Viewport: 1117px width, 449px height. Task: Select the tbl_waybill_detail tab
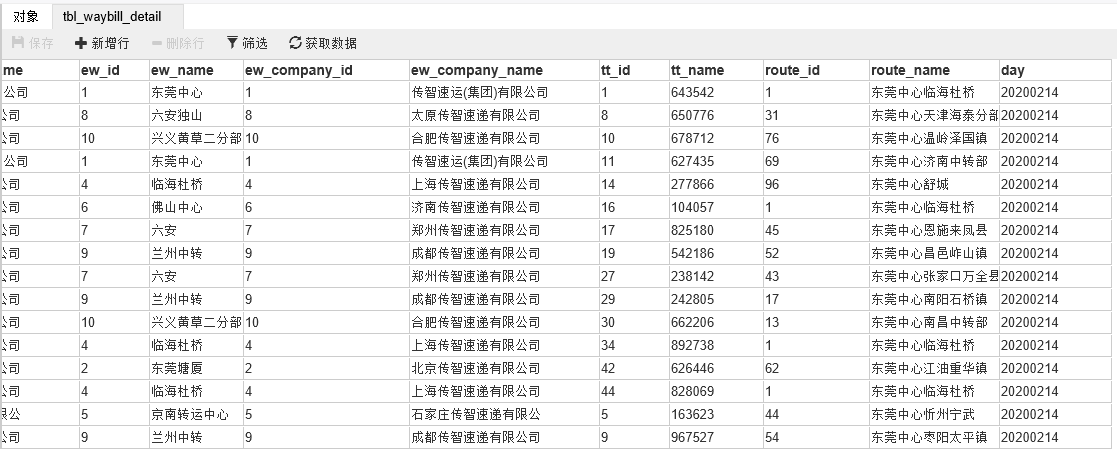(112, 16)
